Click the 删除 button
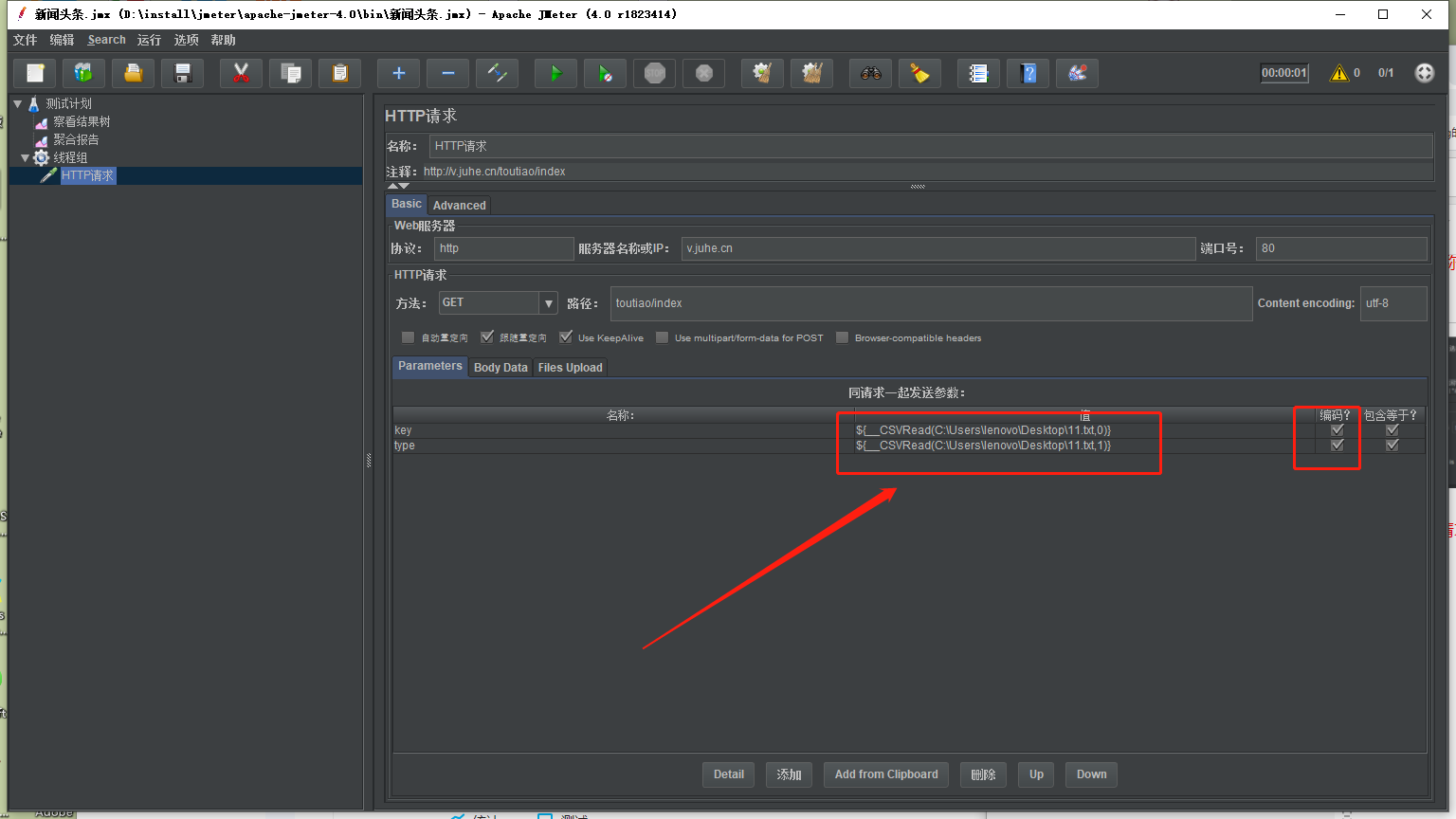Image resolution: width=1456 pixels, height=819 pixels. 984,774
